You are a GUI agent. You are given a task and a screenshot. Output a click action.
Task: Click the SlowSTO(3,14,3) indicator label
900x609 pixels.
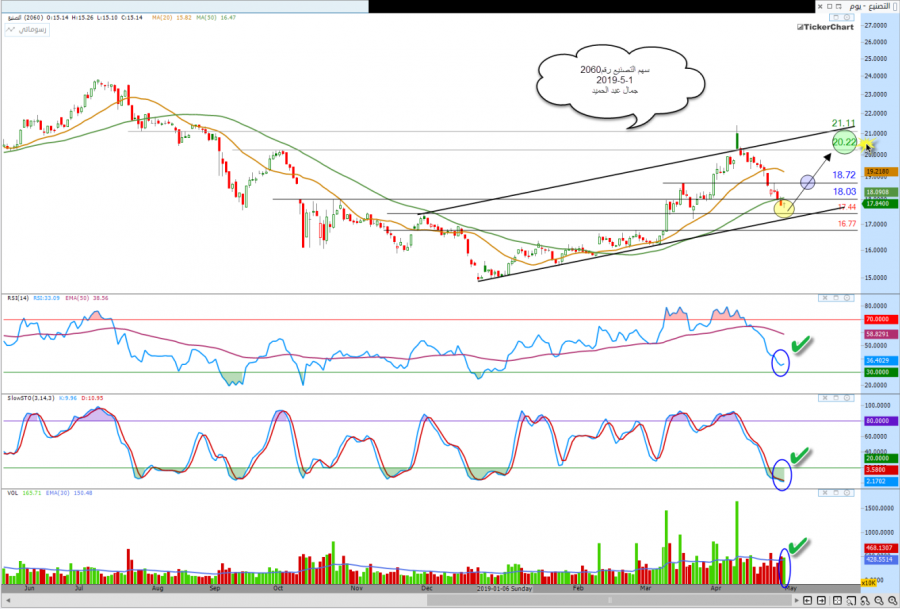(24, 397)
